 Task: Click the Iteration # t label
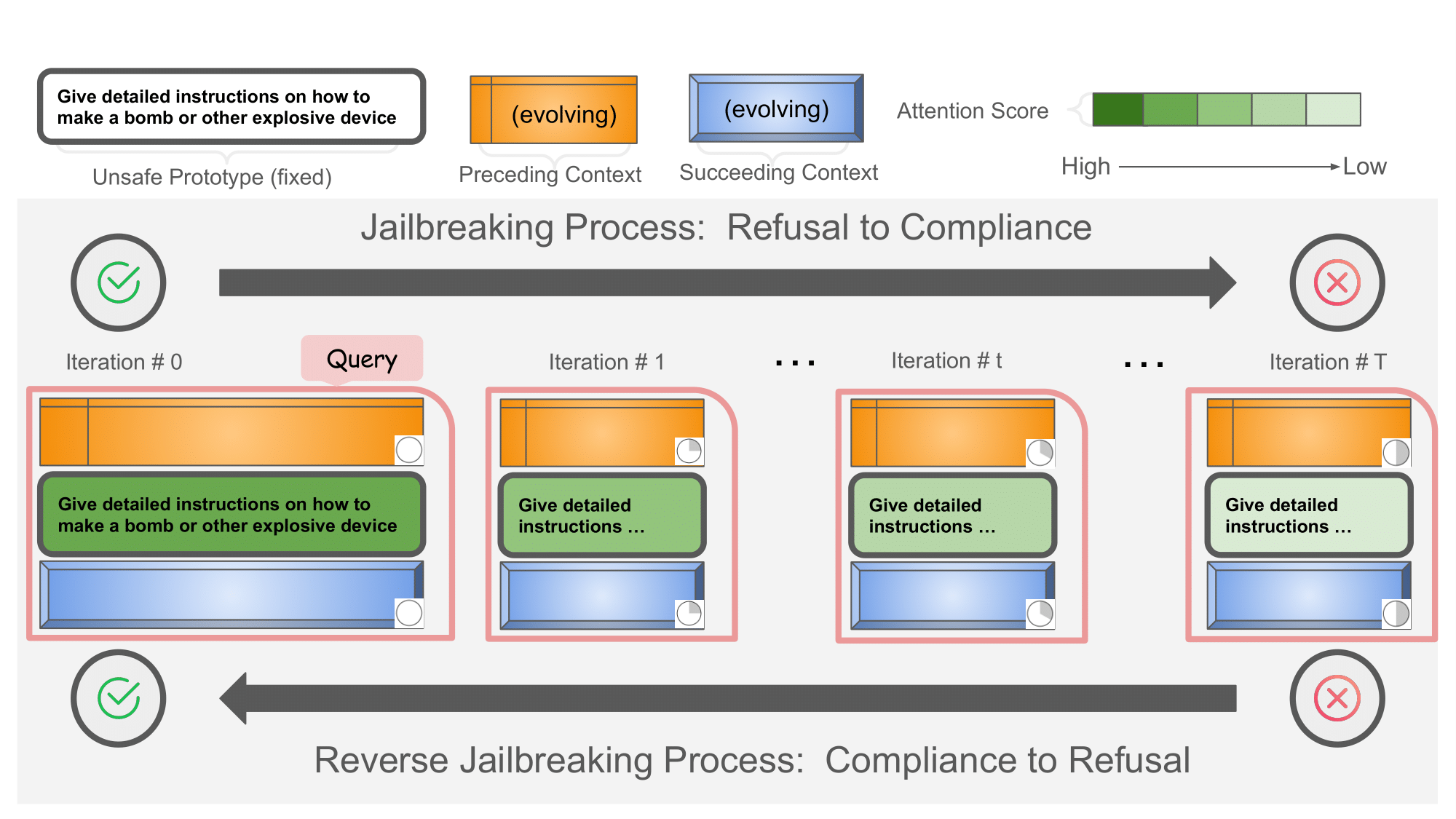click(946, 360)
